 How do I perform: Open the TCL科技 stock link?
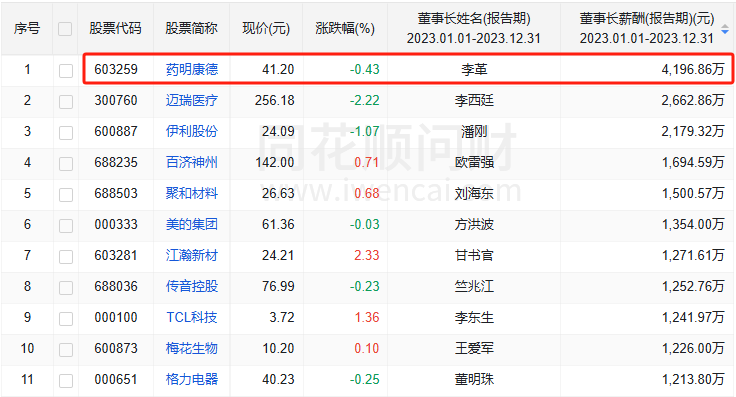tap(192, 317)
